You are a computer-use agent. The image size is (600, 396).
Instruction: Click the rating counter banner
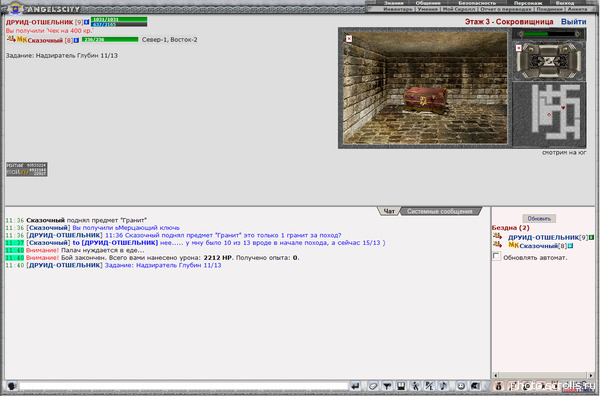coord(26,169)
